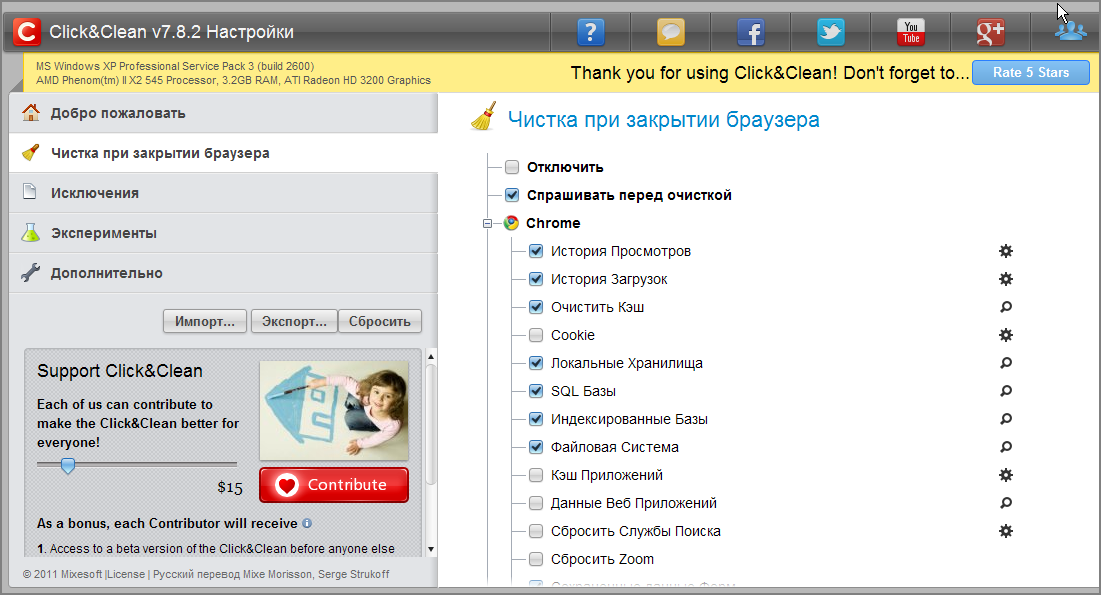Open settings gear for Сбросить Службы Поиска
Image resolution: width=1101 pixels, height=595 pixels.
tap(1006, 531)
